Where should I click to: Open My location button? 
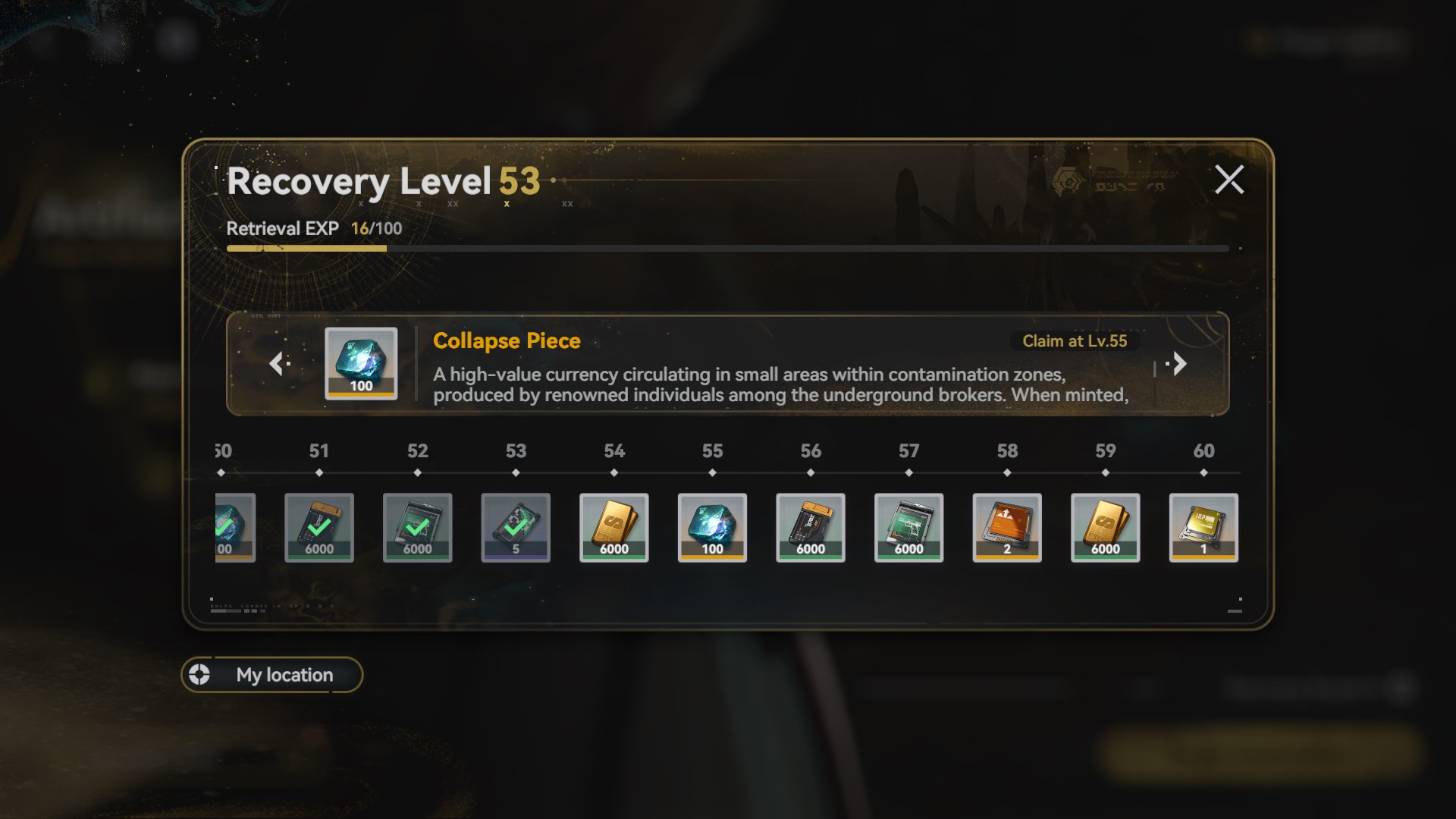[x=272, y=675]
